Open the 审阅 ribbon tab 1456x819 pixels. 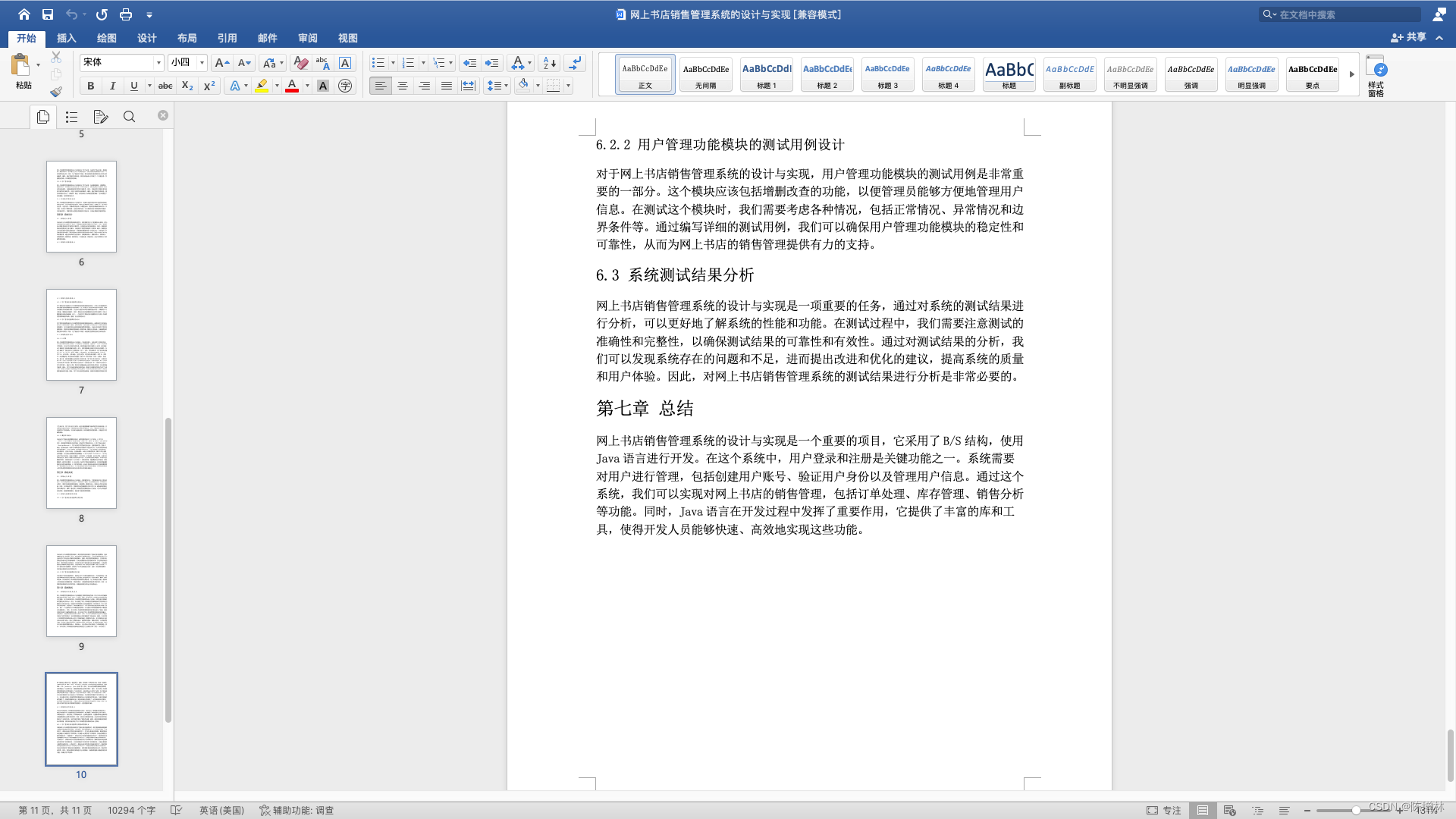(x=307, y=37)
